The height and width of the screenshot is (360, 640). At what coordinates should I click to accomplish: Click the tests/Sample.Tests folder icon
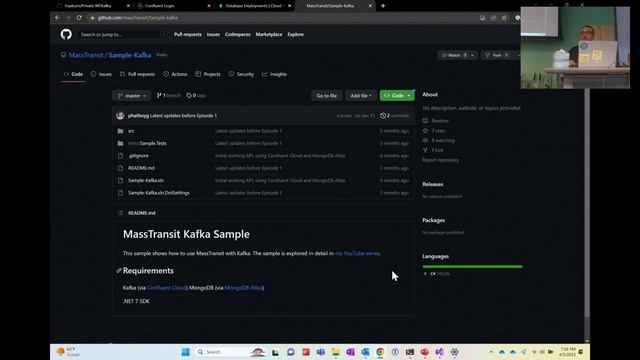(x=120, y=143)
